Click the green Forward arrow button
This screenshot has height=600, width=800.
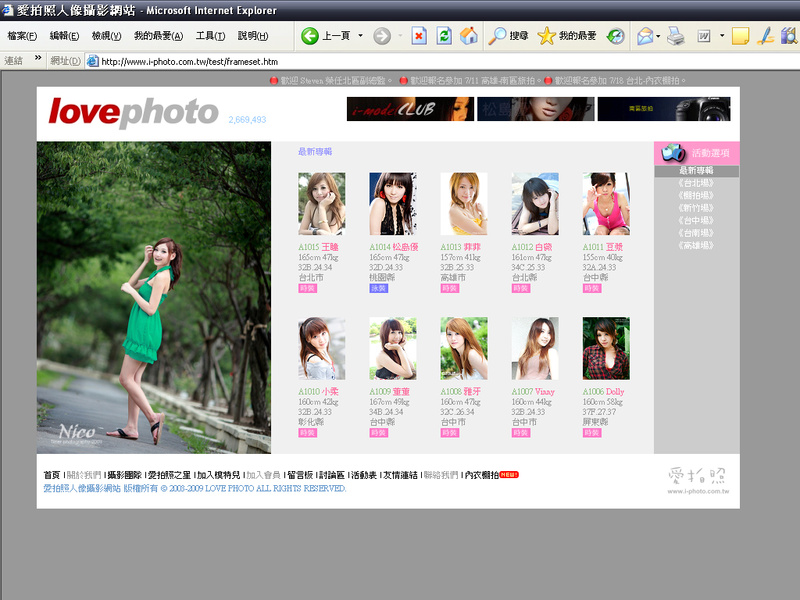pos(382,36)
